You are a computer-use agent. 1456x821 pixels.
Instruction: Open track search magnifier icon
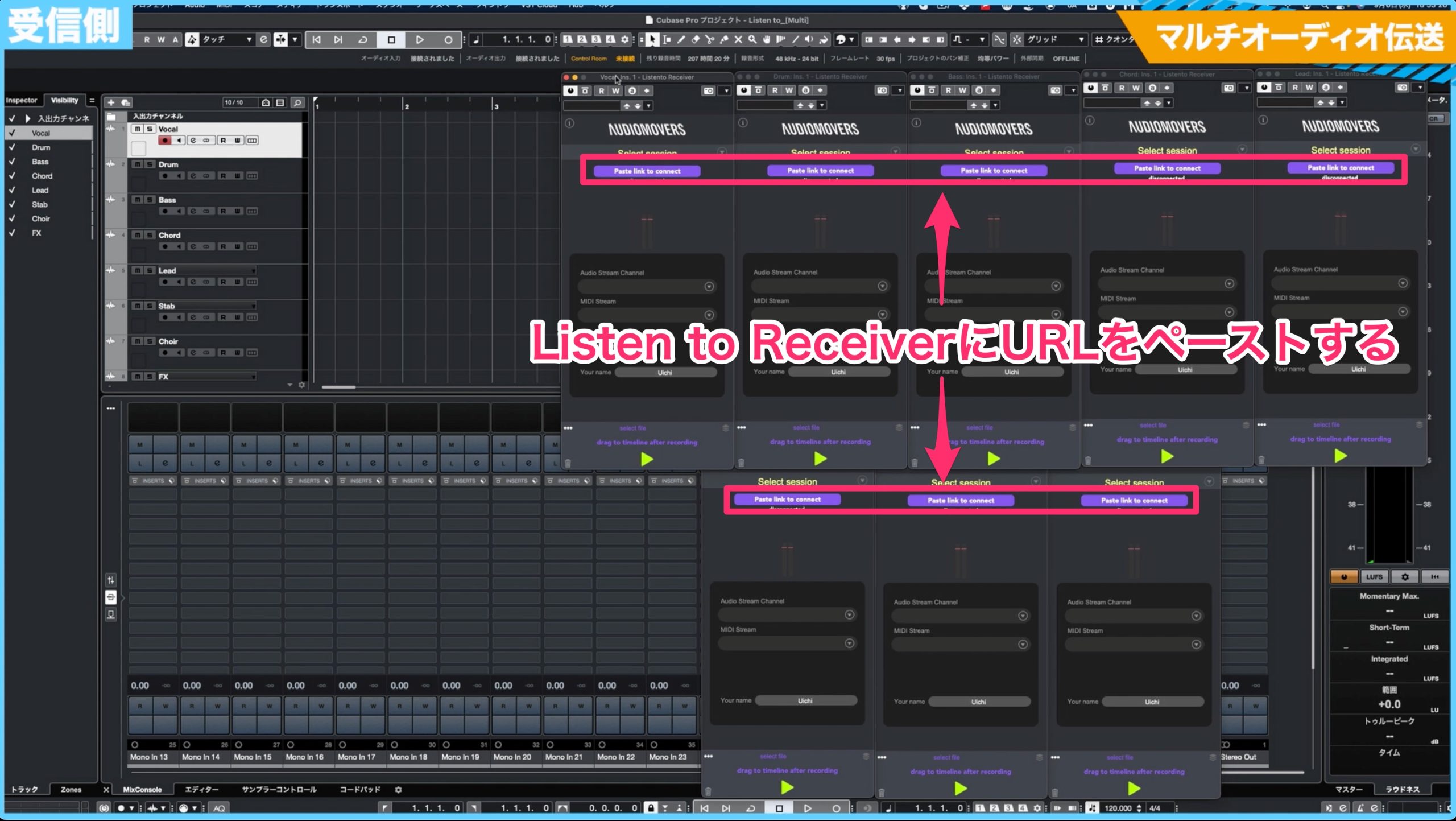tap(297, 102)
